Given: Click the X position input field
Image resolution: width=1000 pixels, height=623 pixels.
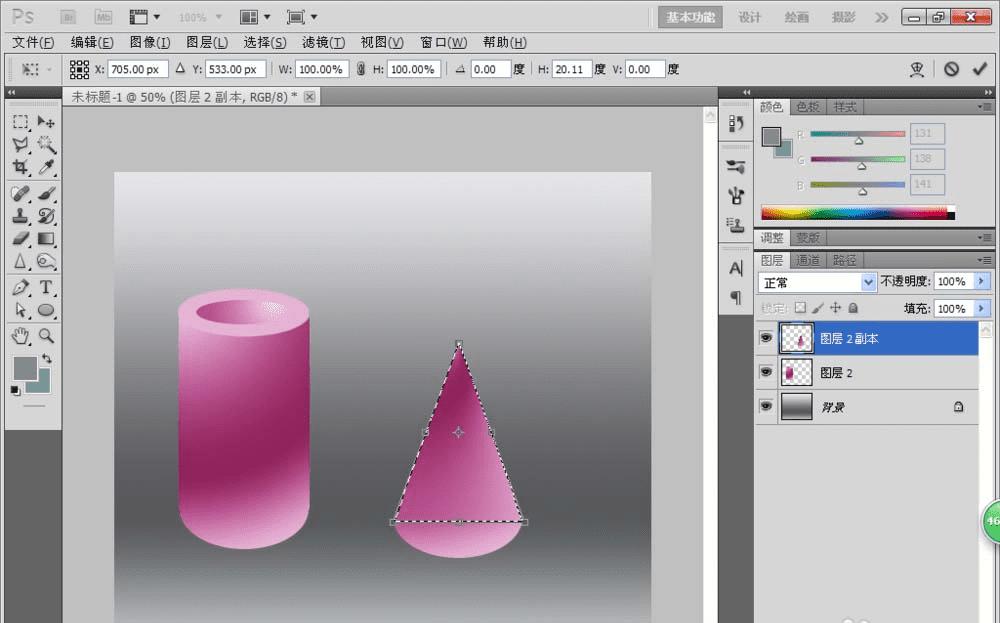Looking at the screenshot, I should click(x=137, y=69).
